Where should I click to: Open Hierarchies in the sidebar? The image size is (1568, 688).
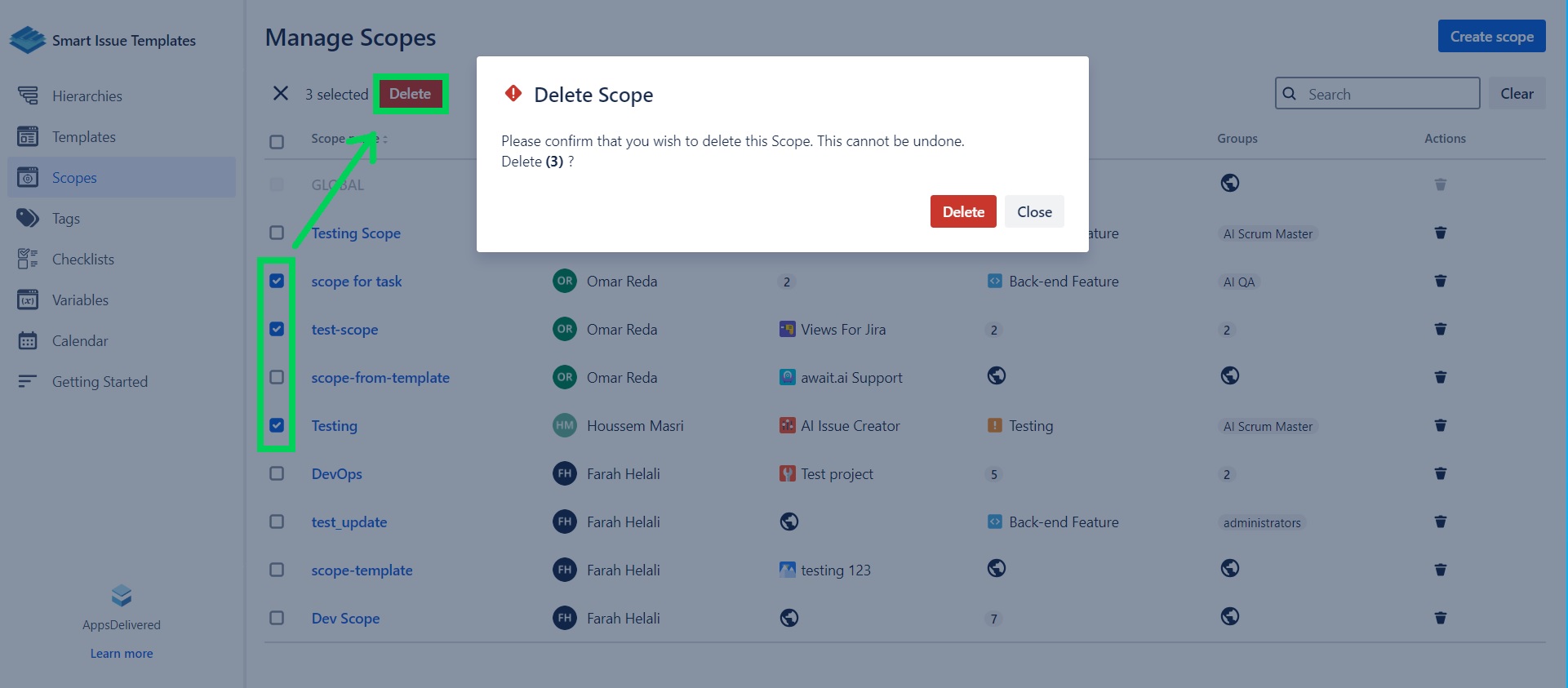[87, 96]
